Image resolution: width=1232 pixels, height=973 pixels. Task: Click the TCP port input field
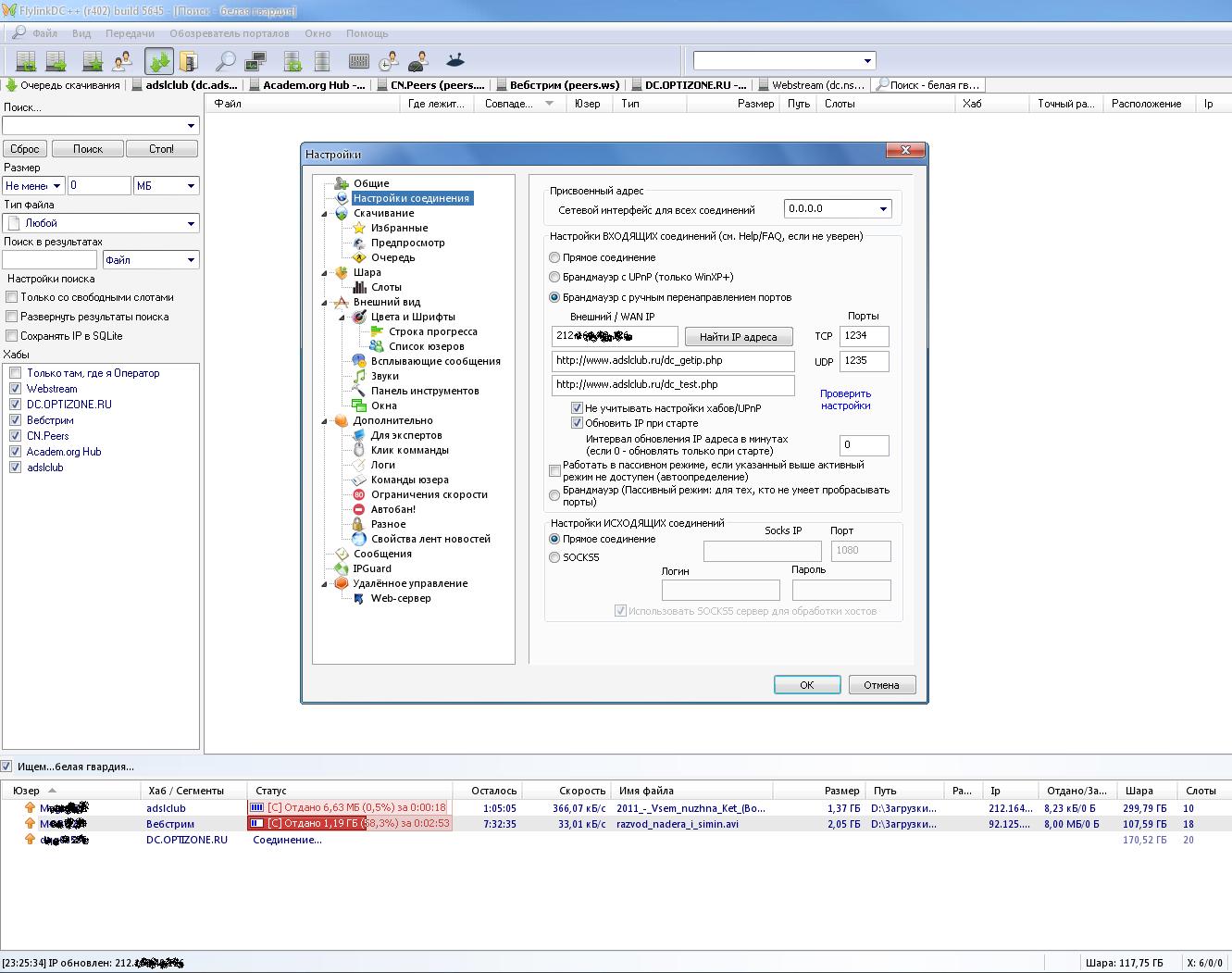[x=864, y=336]
